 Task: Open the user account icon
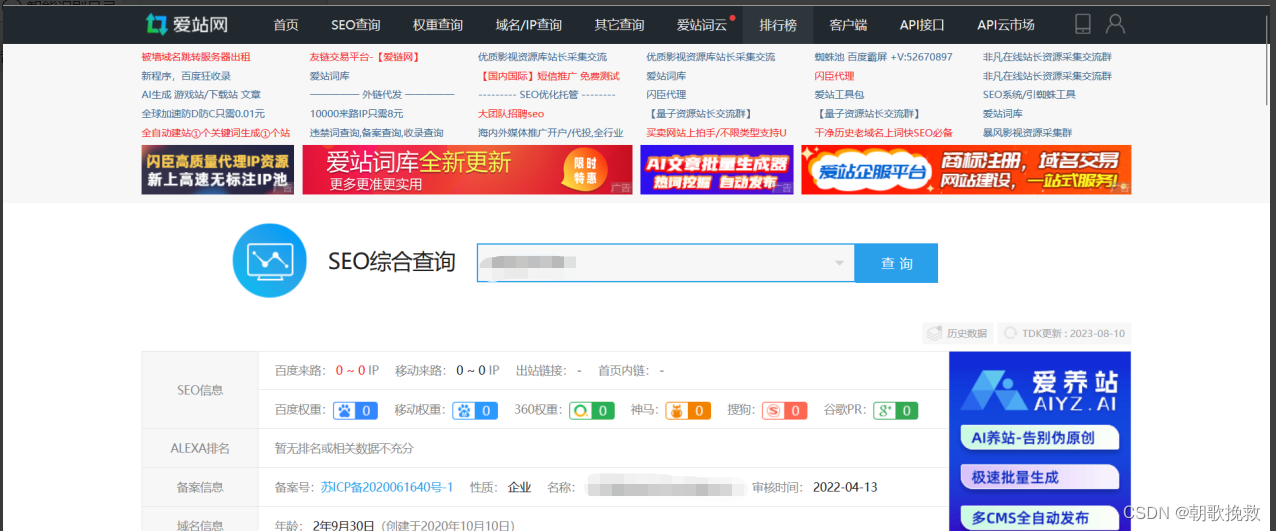pyautogui.click(x=1116, y=24)
